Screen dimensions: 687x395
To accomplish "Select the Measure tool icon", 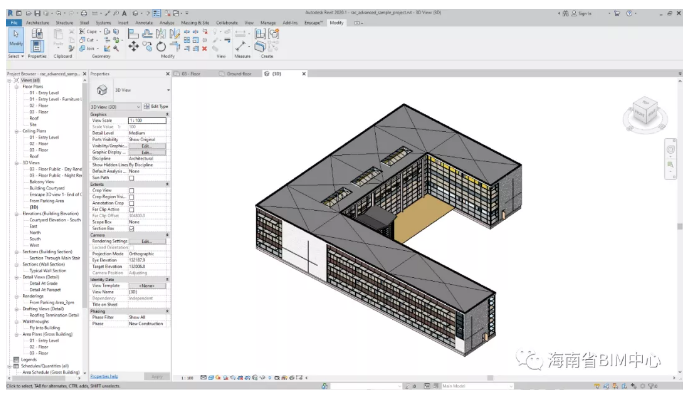I will point(241,46).
